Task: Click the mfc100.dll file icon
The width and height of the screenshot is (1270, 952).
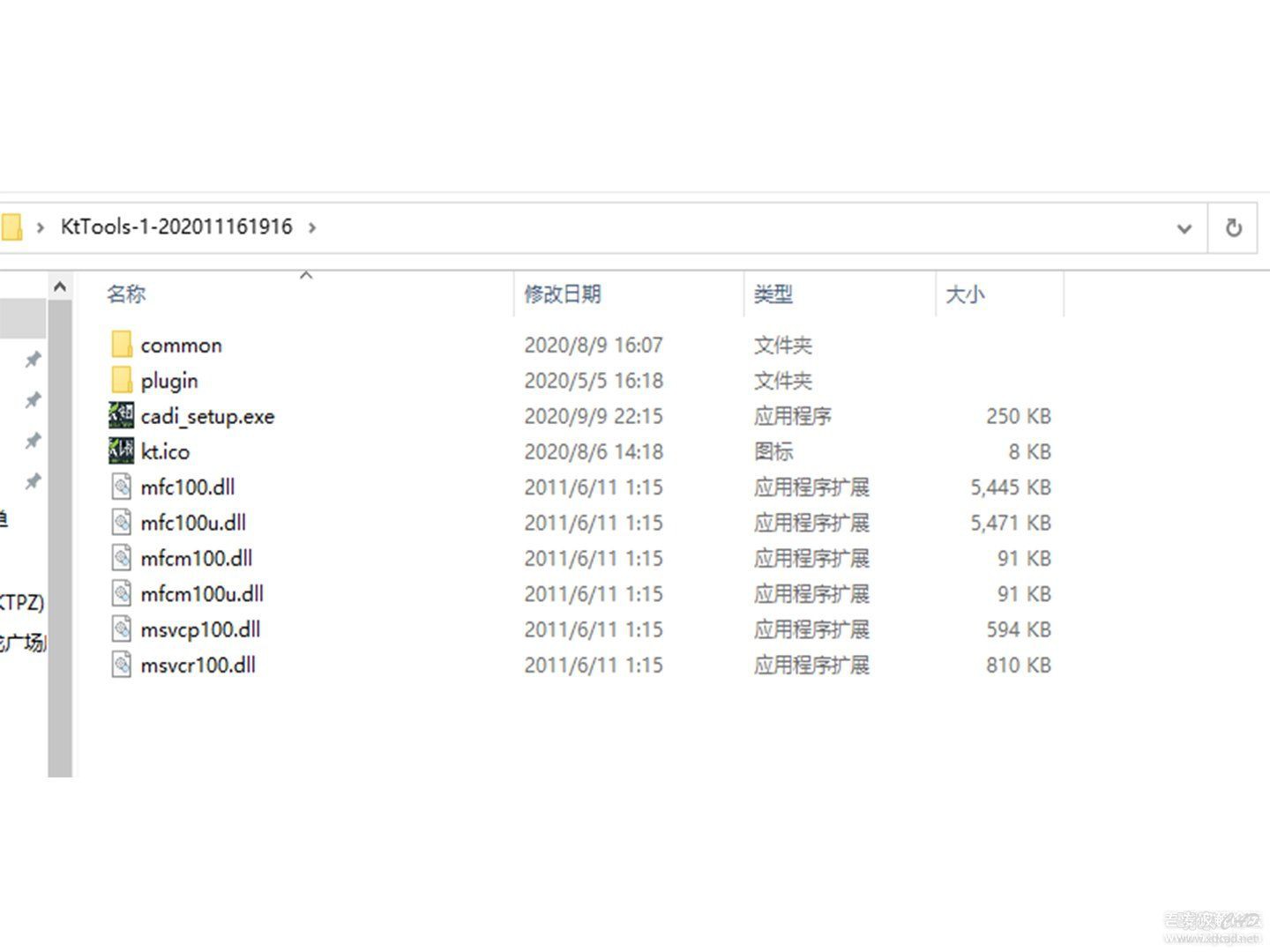Action: click(122, 487)
